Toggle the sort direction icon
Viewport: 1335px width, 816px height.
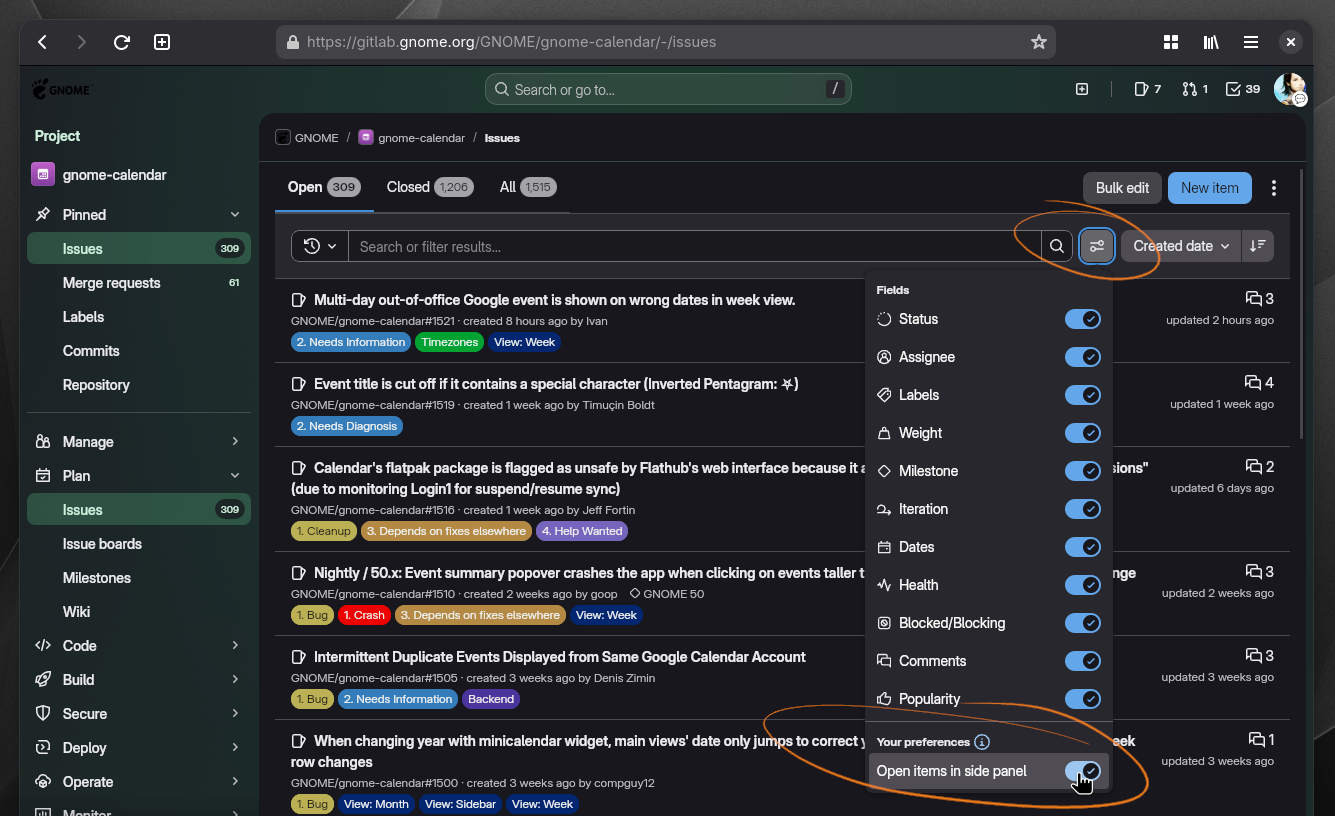coord(1258,246)
